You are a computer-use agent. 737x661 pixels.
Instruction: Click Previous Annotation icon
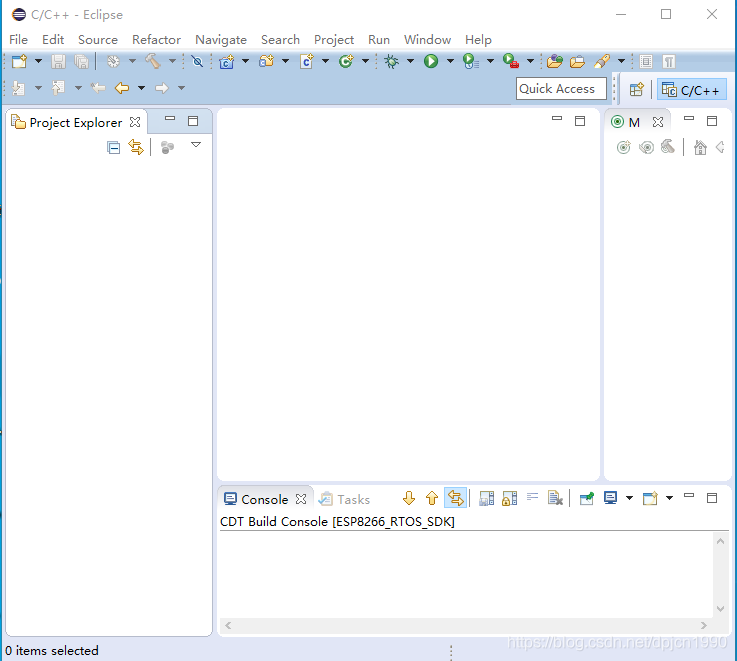(x=58, y=88)
